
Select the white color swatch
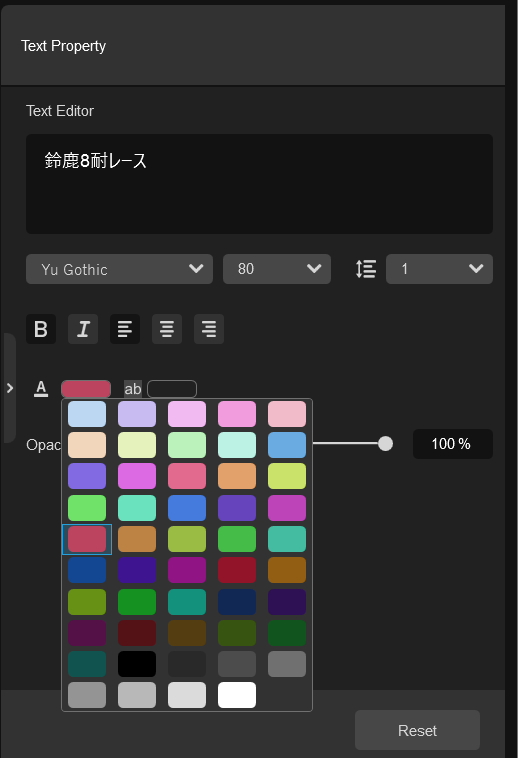(x=237, y=695)
